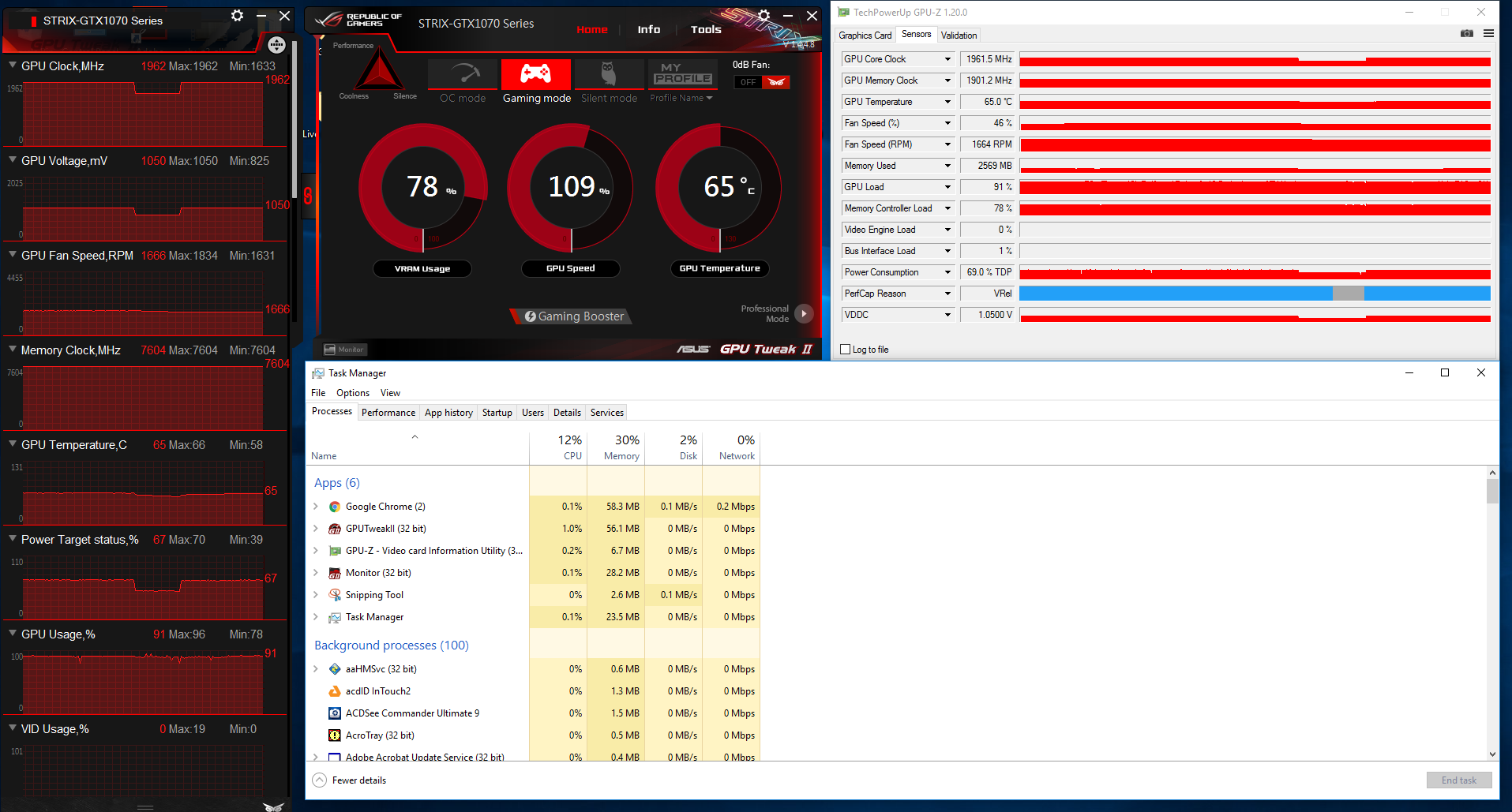
Task: Click aaHMSvc process icon
Action: [335, 669]
